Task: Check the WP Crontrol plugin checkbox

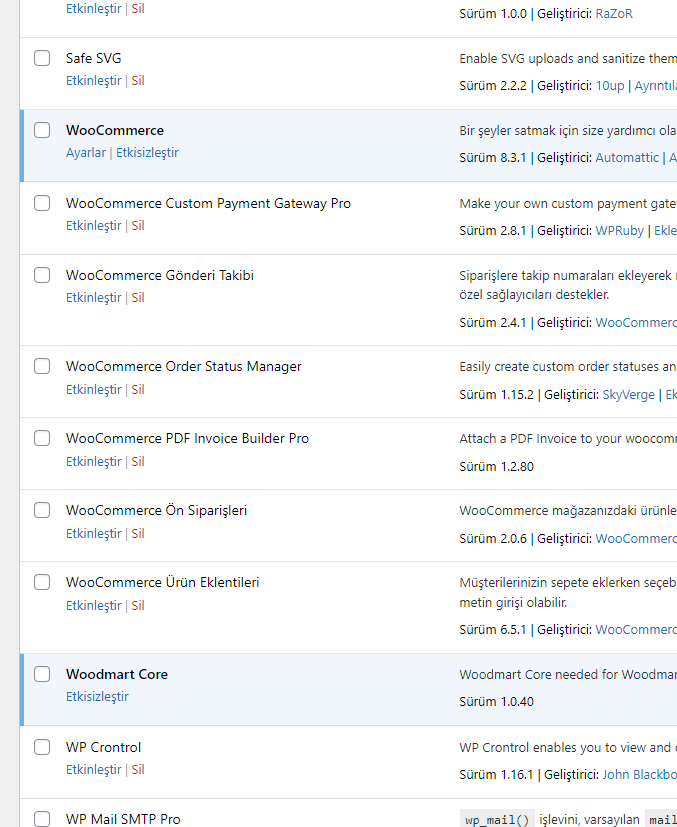Action: (x=42, y=747)
